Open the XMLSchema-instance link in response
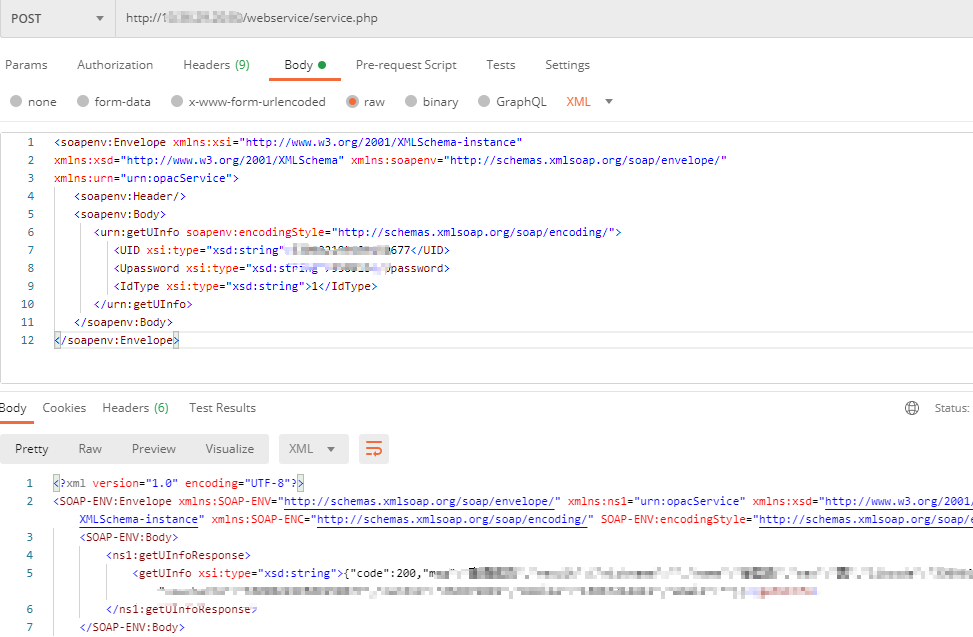This screenshot has height=637, width=973. [139, 519]
